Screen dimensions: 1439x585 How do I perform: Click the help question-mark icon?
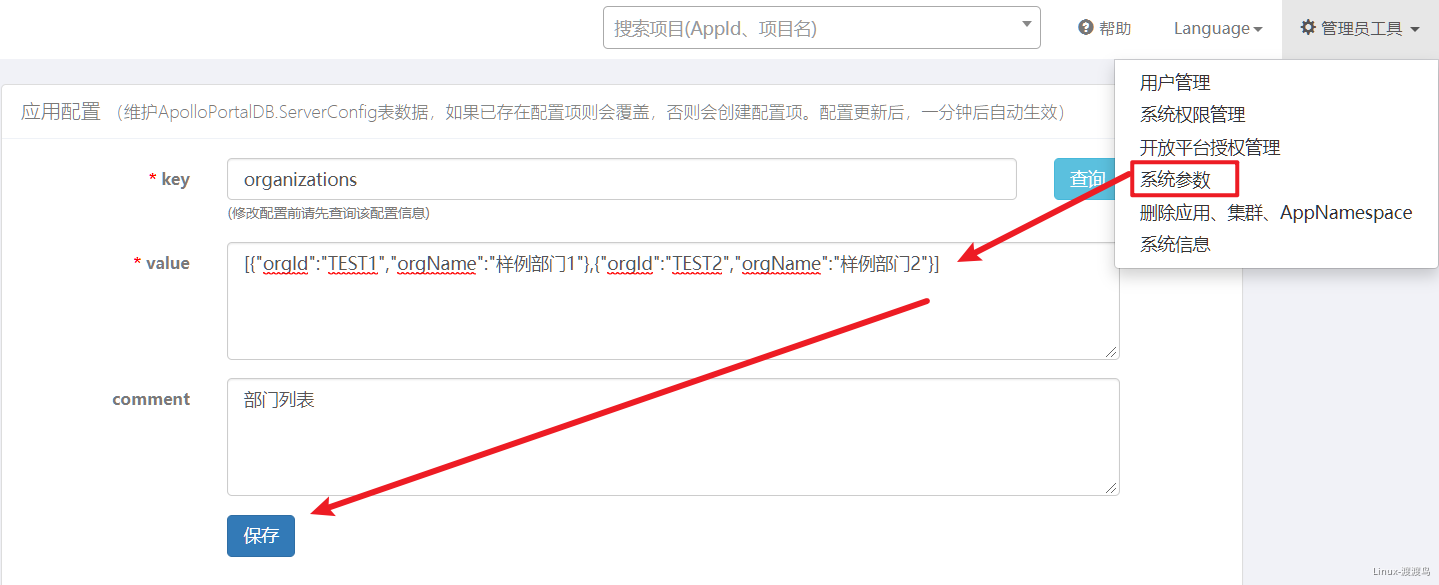coord(1086,28)
